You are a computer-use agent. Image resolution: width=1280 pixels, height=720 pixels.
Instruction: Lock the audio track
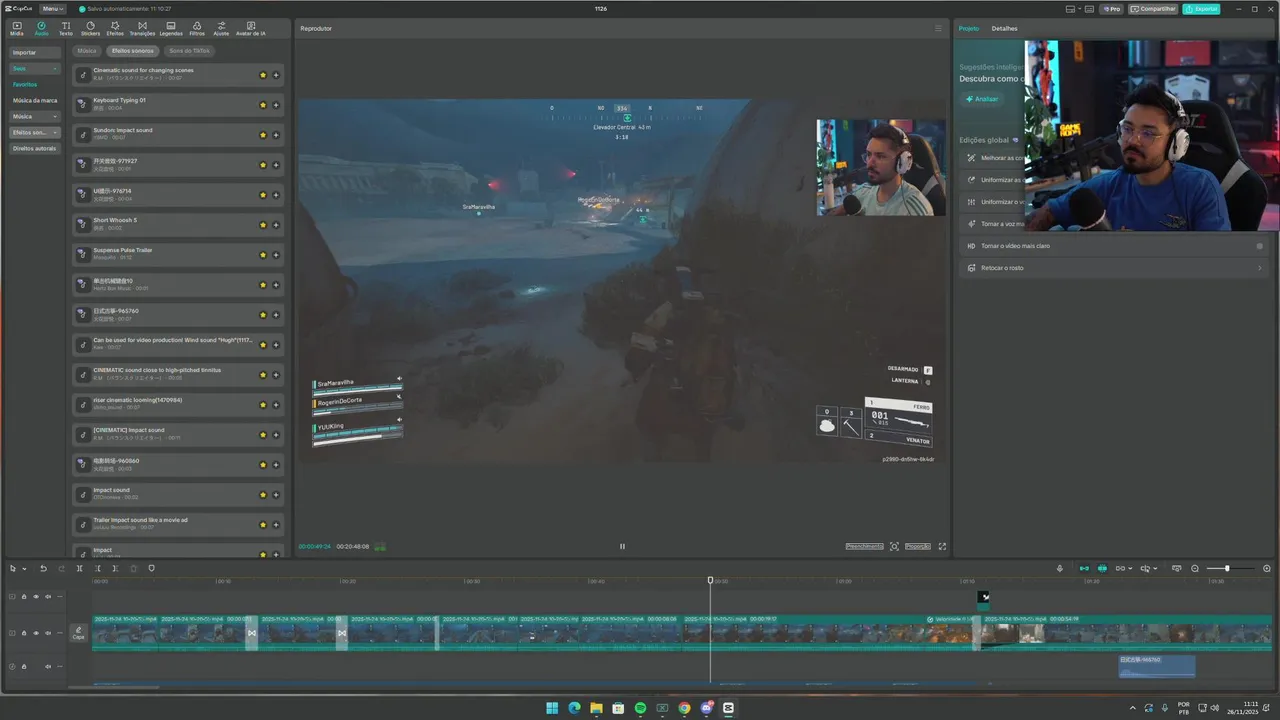[23, 666]
